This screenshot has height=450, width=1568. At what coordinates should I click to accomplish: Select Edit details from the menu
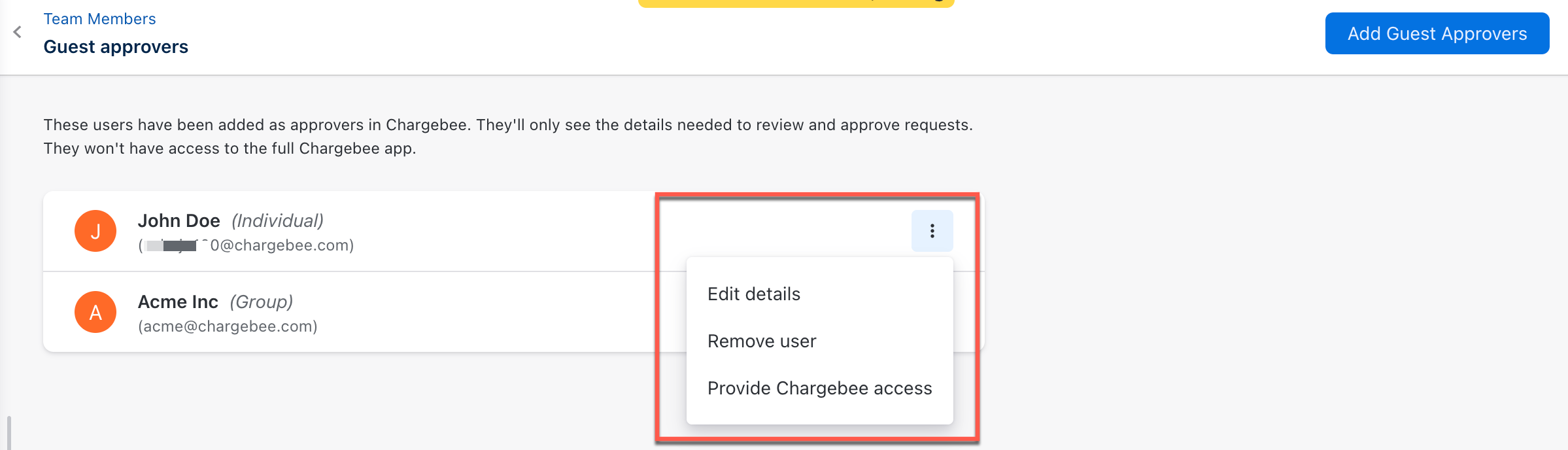click(x=753, y=294)
